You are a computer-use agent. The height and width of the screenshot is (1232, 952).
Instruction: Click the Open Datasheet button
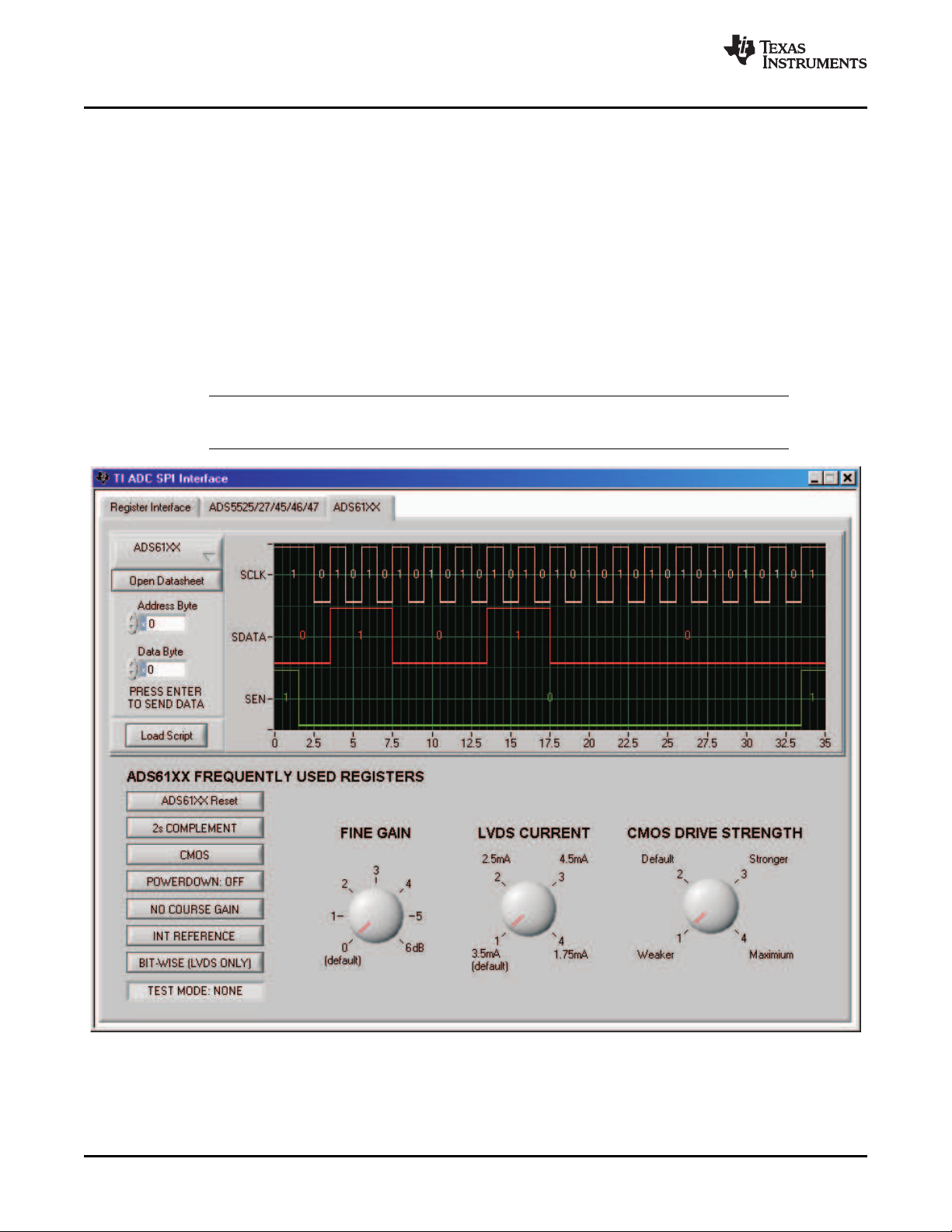[x=167, y=581]
